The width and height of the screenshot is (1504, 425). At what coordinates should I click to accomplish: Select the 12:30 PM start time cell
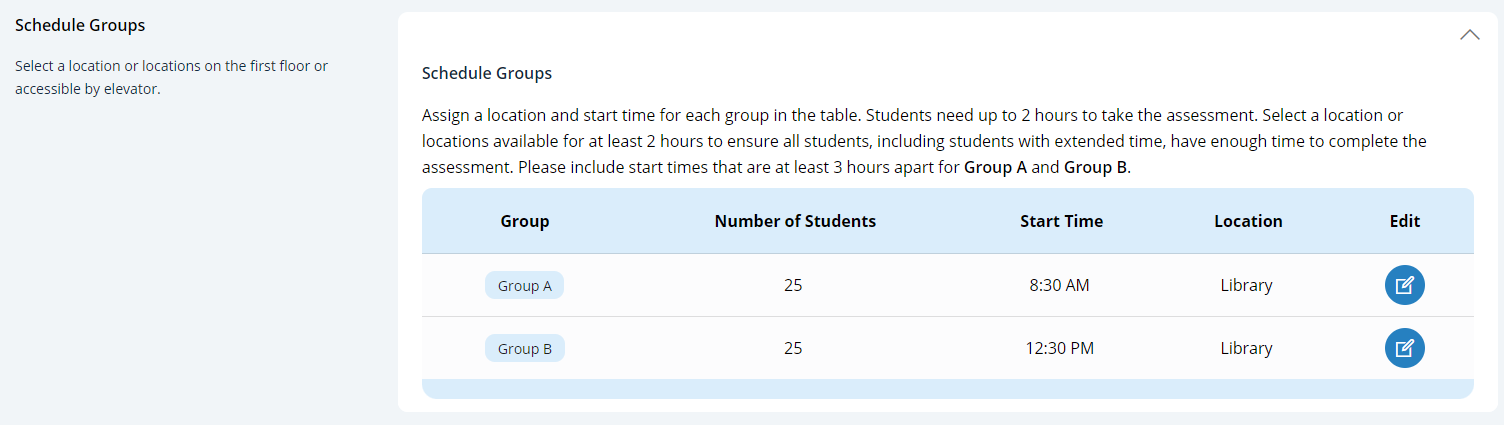click(x=1061, y=349)
